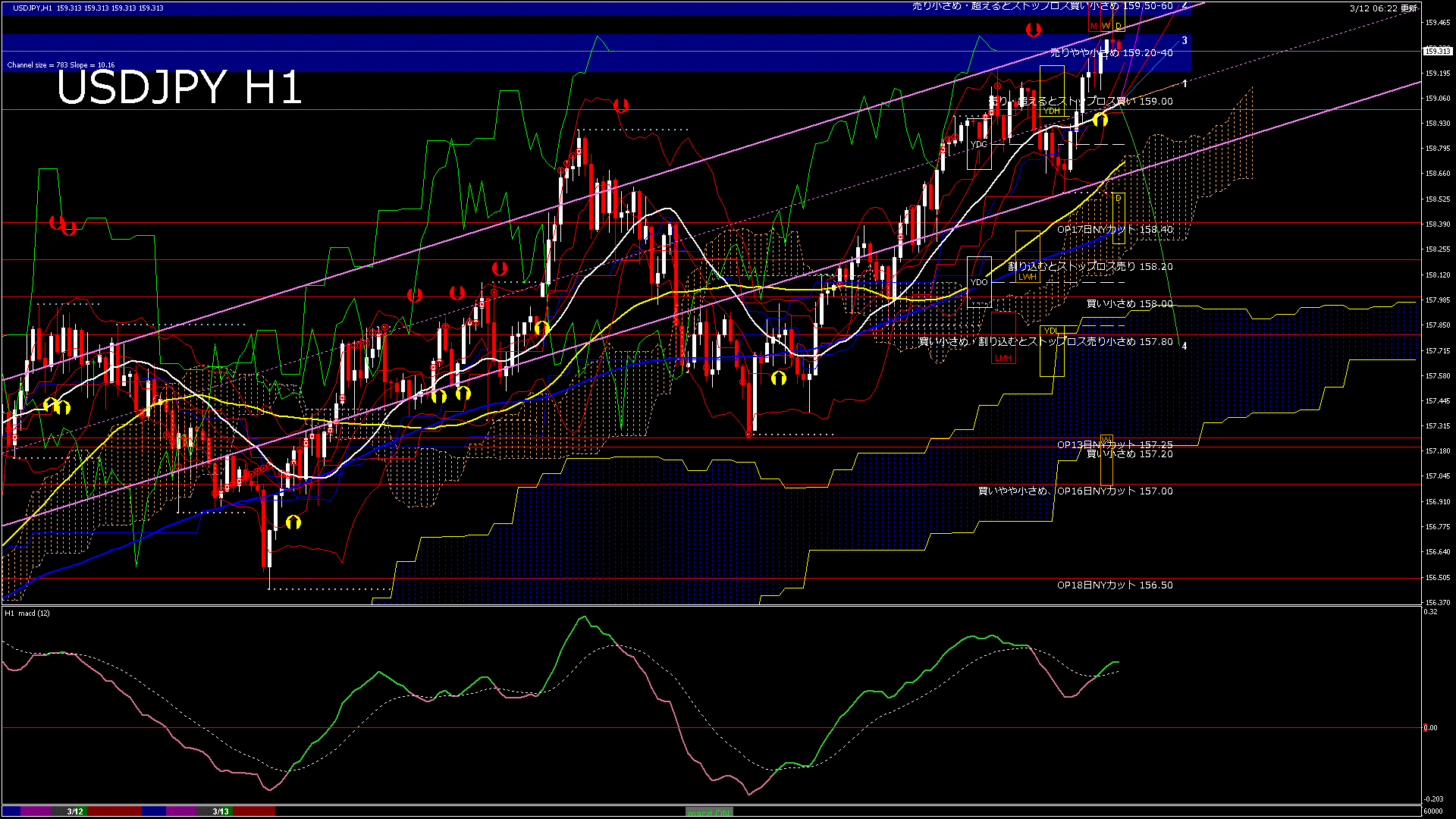
Task: Click the LMH last-month-high marker
Action: click(x=1003, y=358)
